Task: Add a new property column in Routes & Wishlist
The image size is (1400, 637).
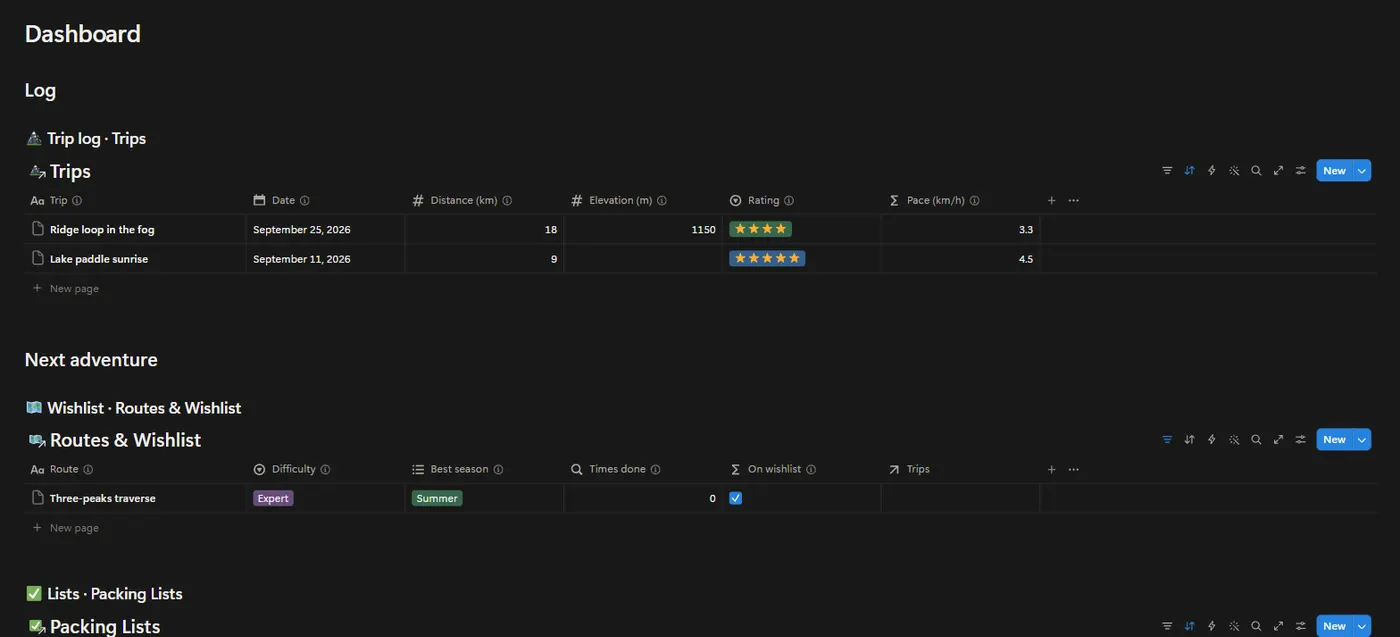Action: (x=1051, y=470)
